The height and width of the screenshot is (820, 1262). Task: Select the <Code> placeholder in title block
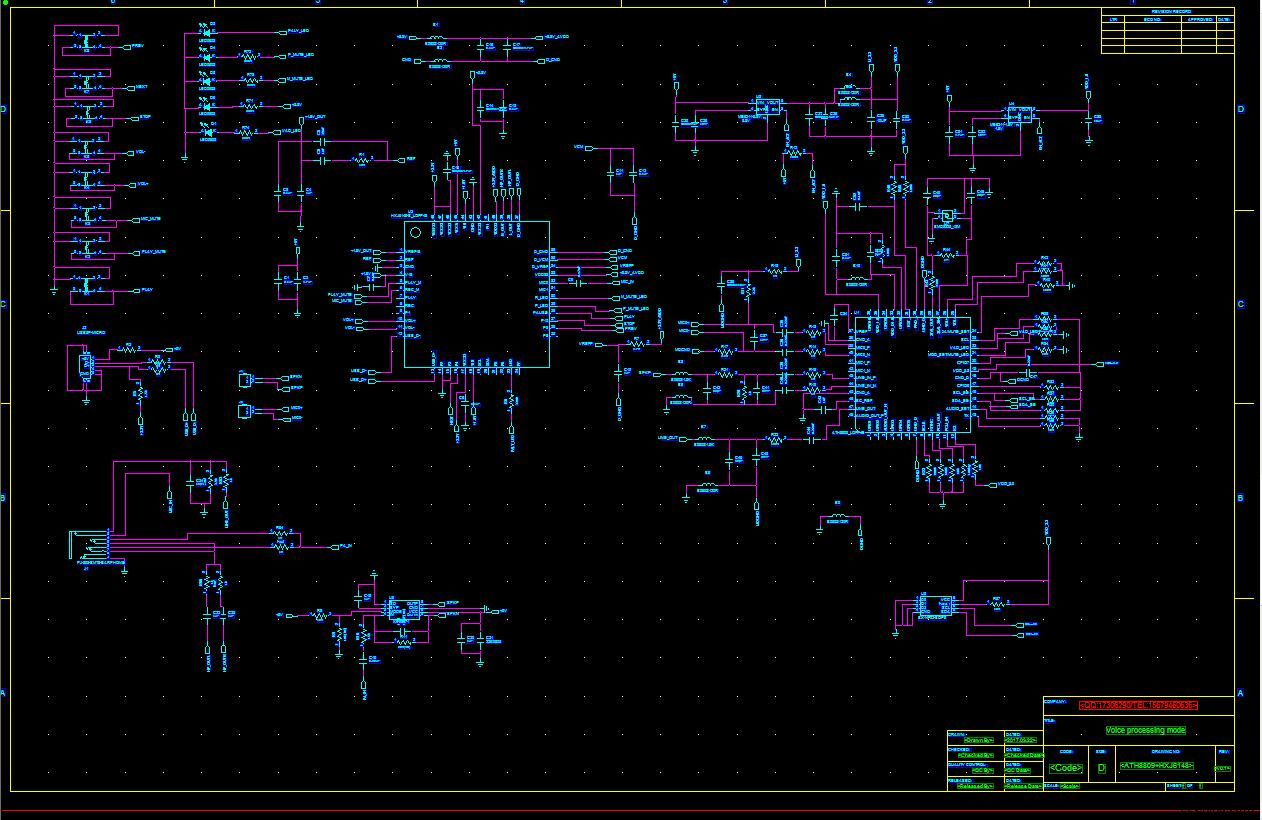click(x=1065, y=768)
